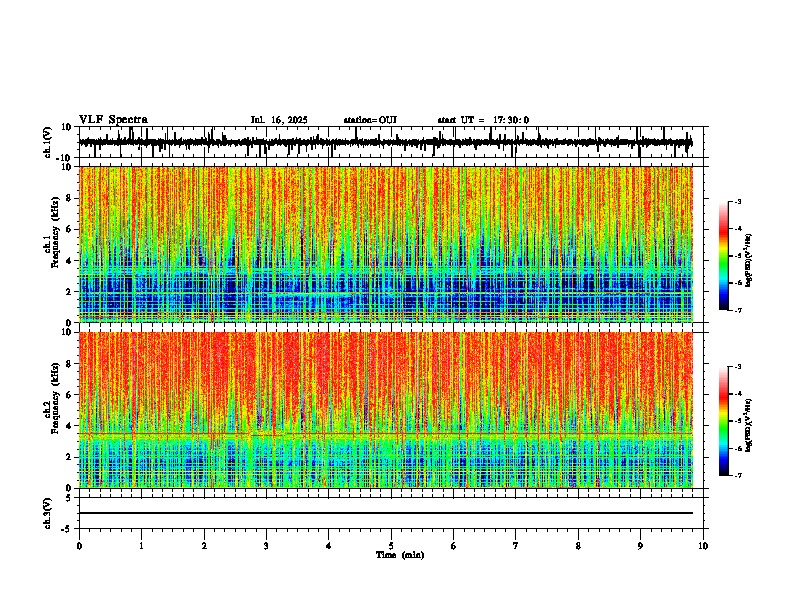Viewport: 792px width, 612px height.
Task: Click the time axis tick label '5'
Action: 391,546
